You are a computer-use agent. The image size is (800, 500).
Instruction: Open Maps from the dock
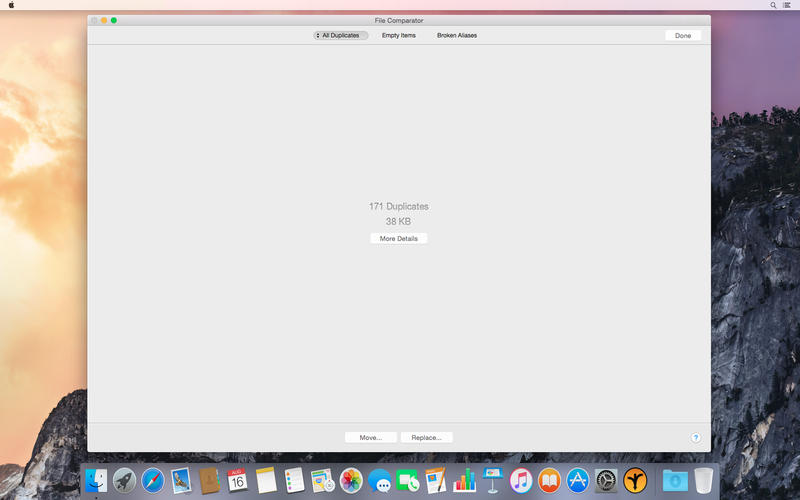pyautogui.click(x=323, y=480)
